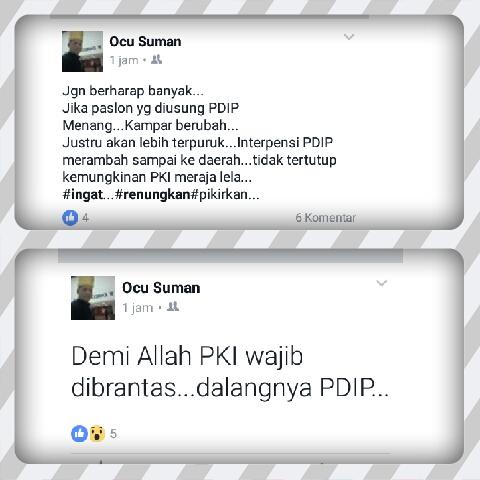Click the Ocu Suman name above the Kampar post
This screenshot has width=480, height=480.
click(x=145, y=42)
